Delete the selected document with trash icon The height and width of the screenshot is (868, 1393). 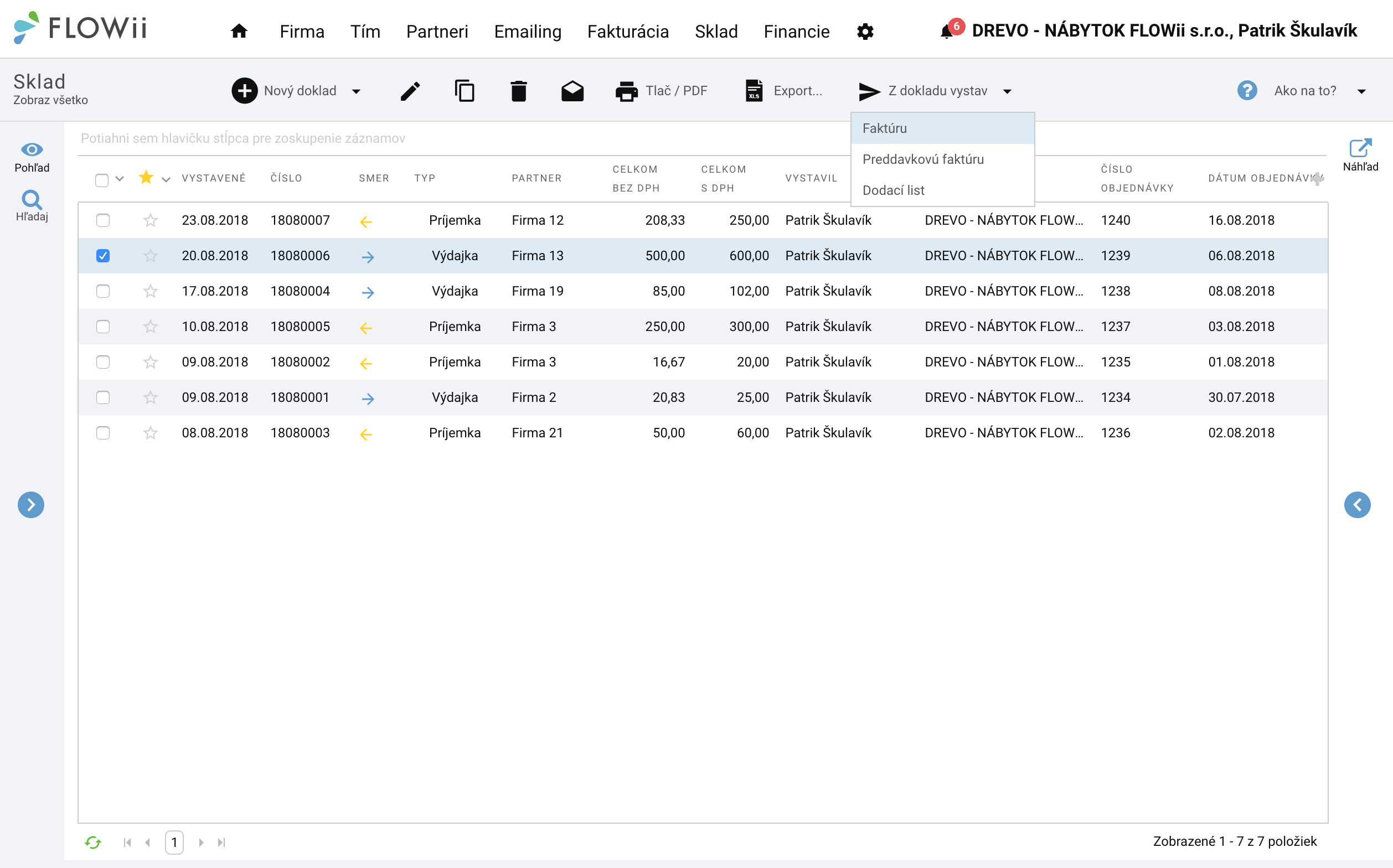[518, 91]
